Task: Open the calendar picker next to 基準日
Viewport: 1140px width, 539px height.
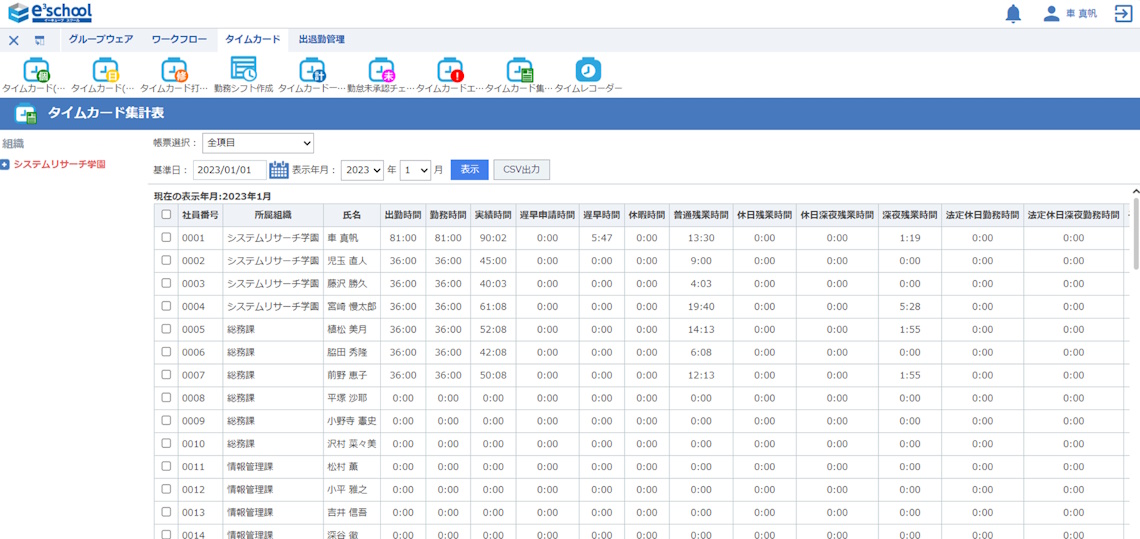Action: pos(279,170)
